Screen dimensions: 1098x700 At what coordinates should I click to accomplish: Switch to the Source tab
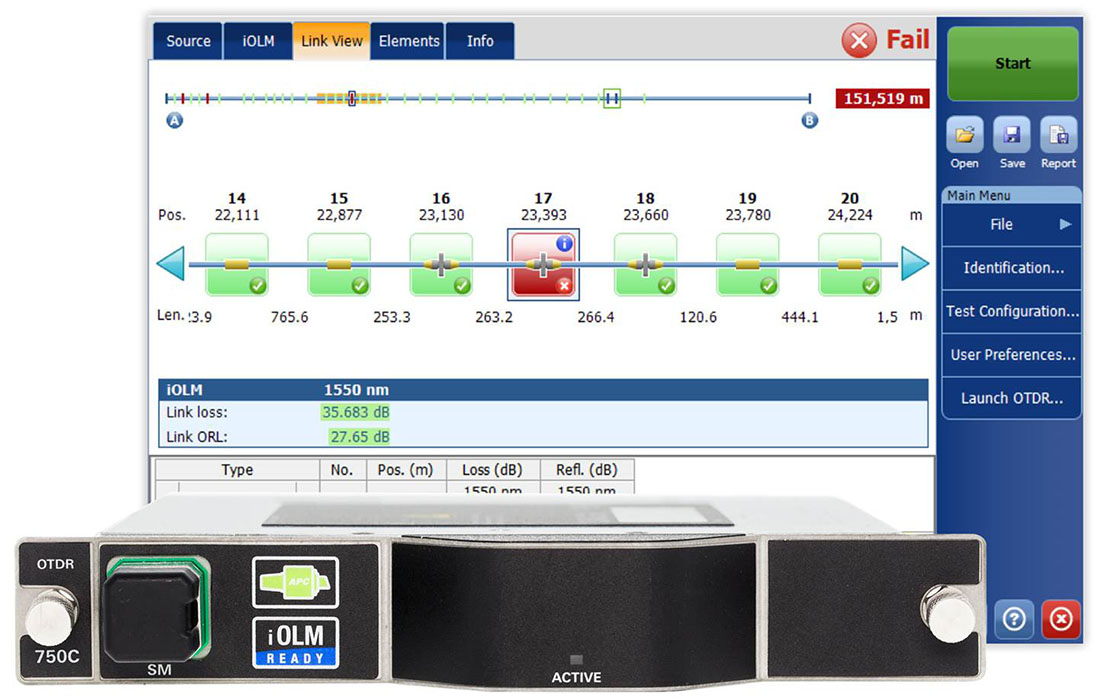tap(188, 41)
